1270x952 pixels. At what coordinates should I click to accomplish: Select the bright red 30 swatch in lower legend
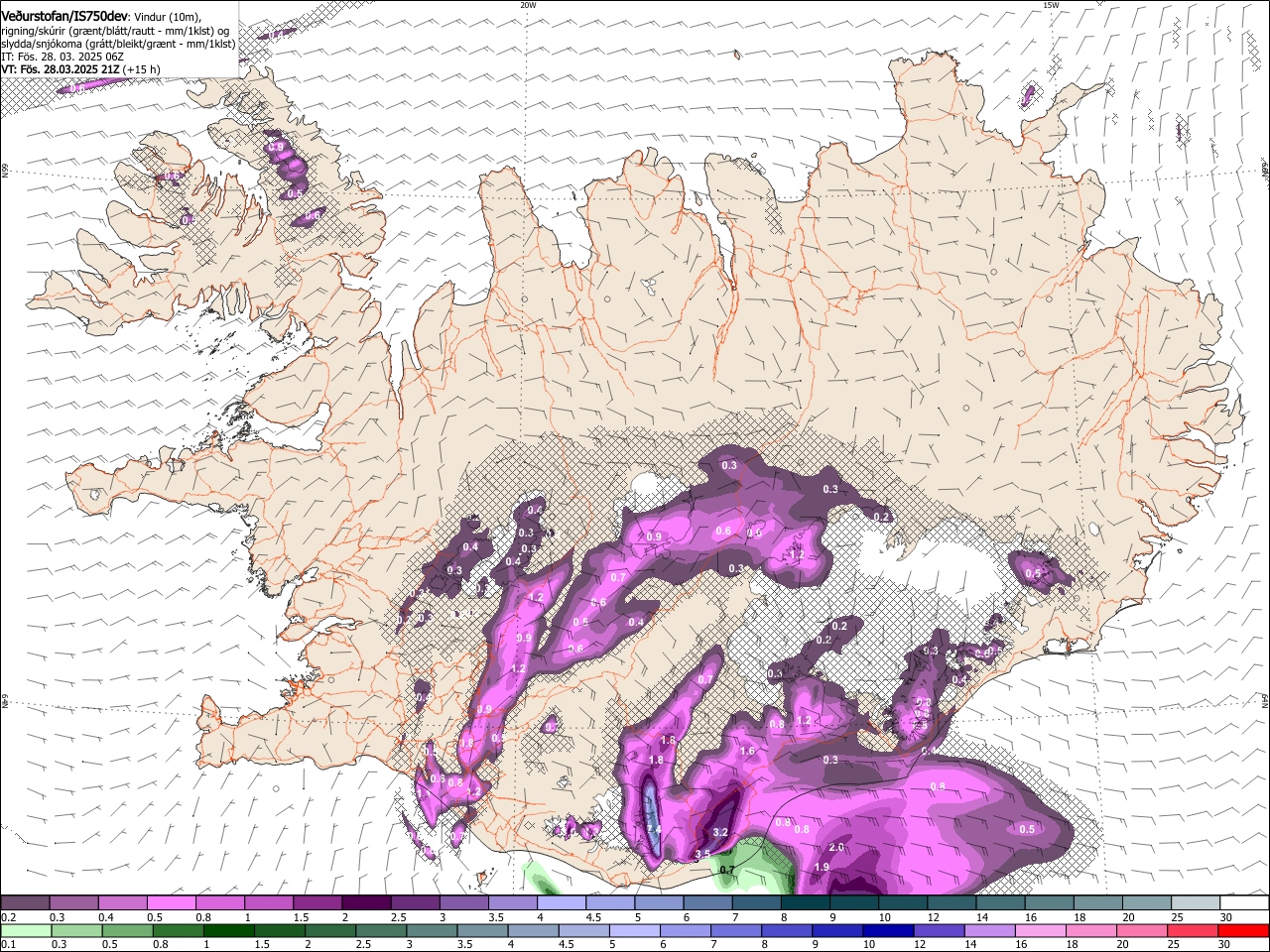point(1244,930)
